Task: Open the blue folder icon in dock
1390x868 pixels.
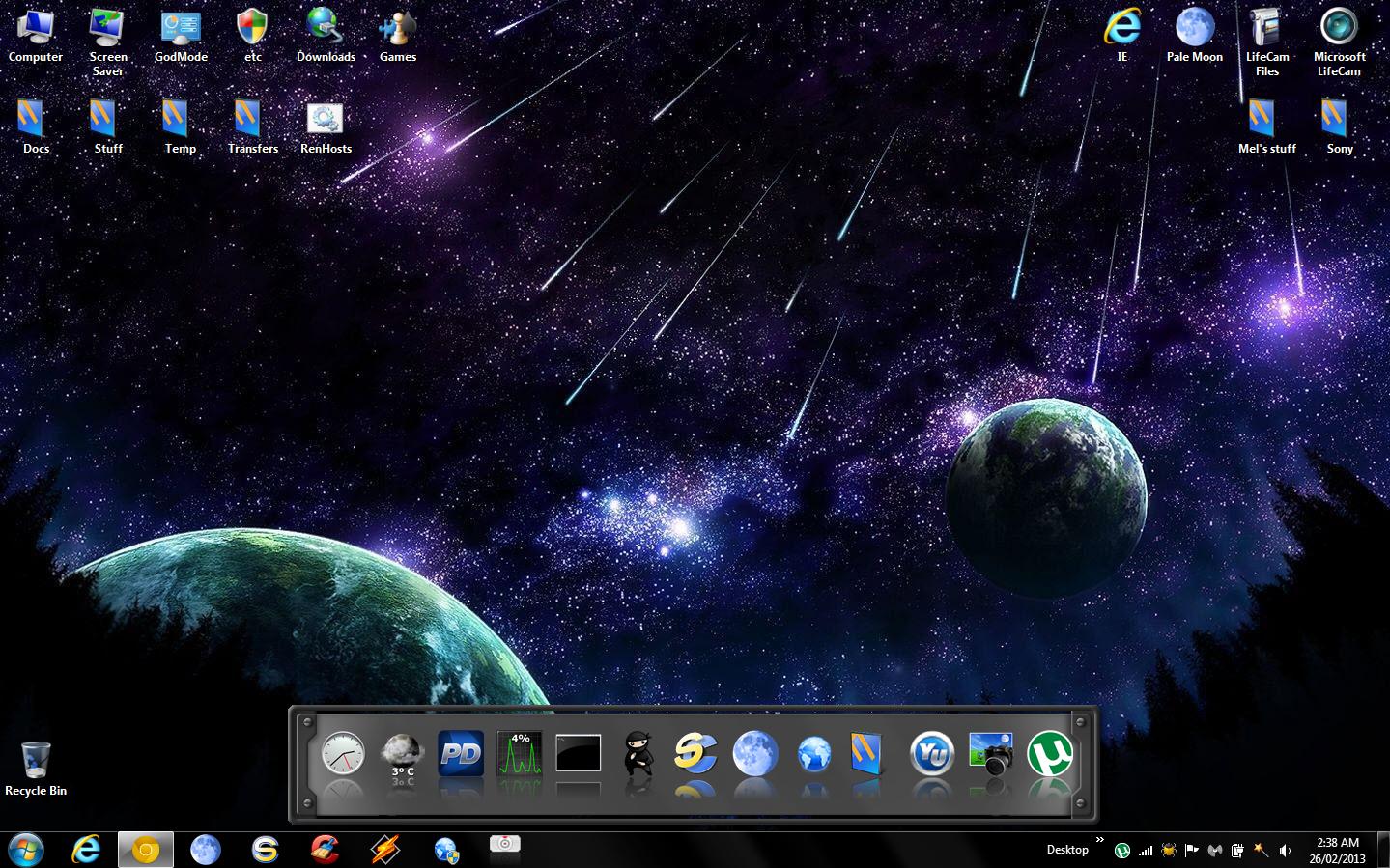Action: pos(865,754)
